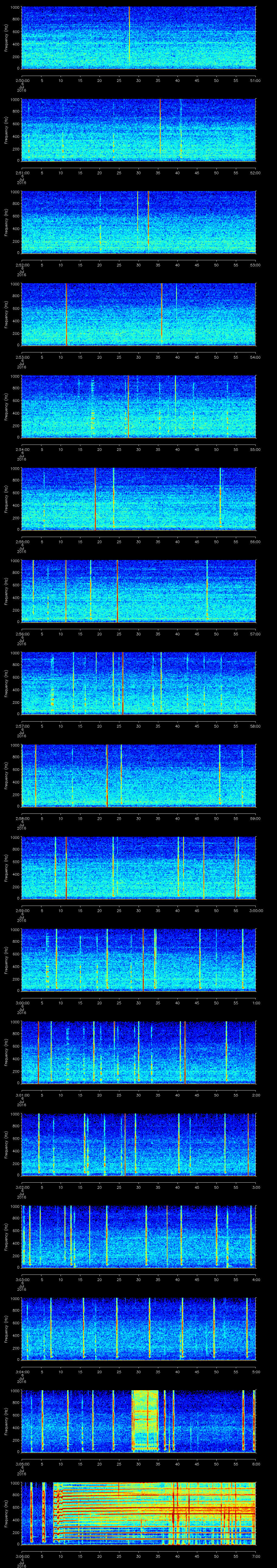Click the 3:05:00 start time label
The height and width of the screenshot is (1568, 277).
22,1464
